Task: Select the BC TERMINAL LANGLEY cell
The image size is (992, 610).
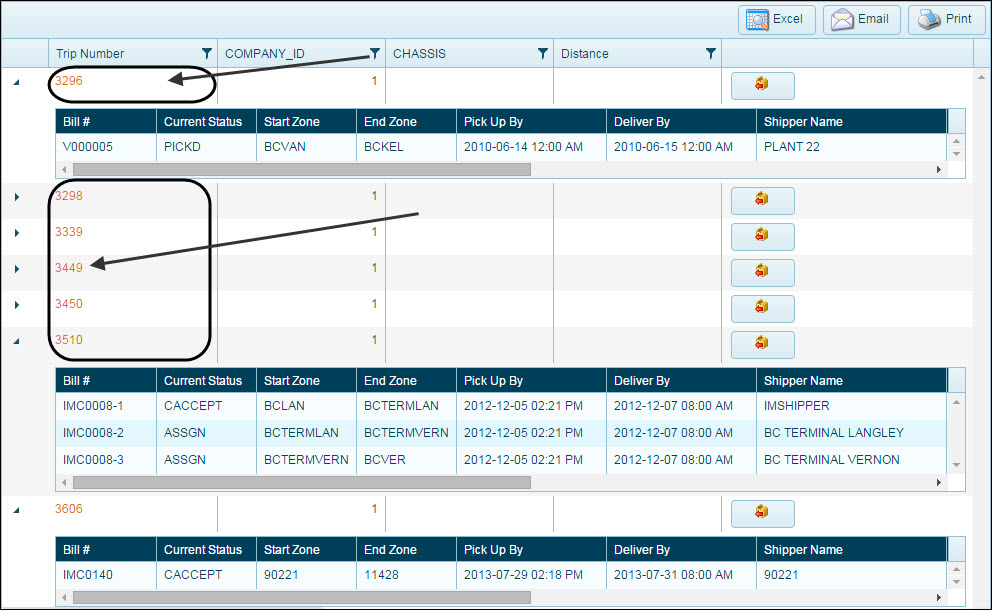Action: coord(852,433)
